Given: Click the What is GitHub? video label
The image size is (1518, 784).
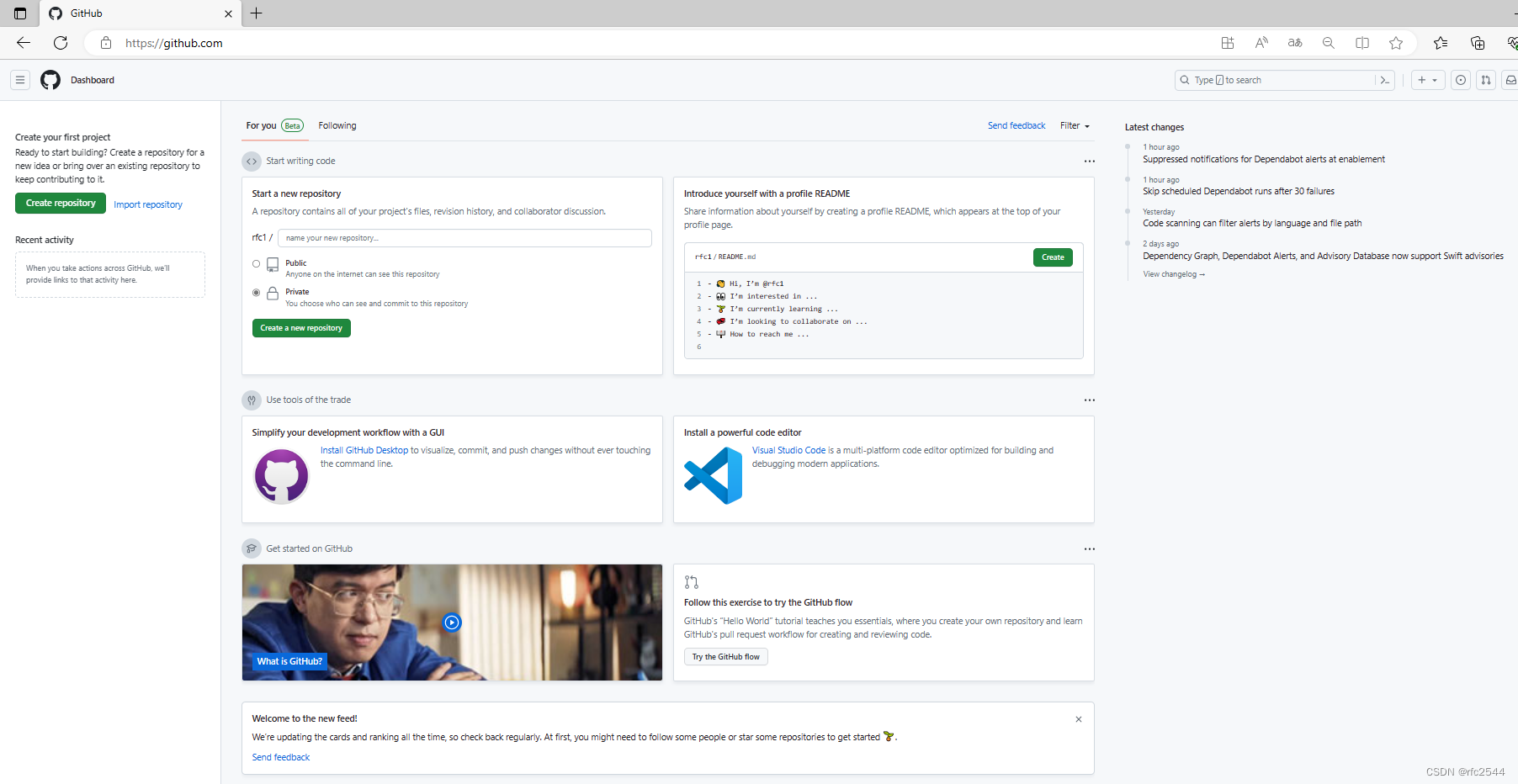Looking at the screenshot, I should 289,662.
